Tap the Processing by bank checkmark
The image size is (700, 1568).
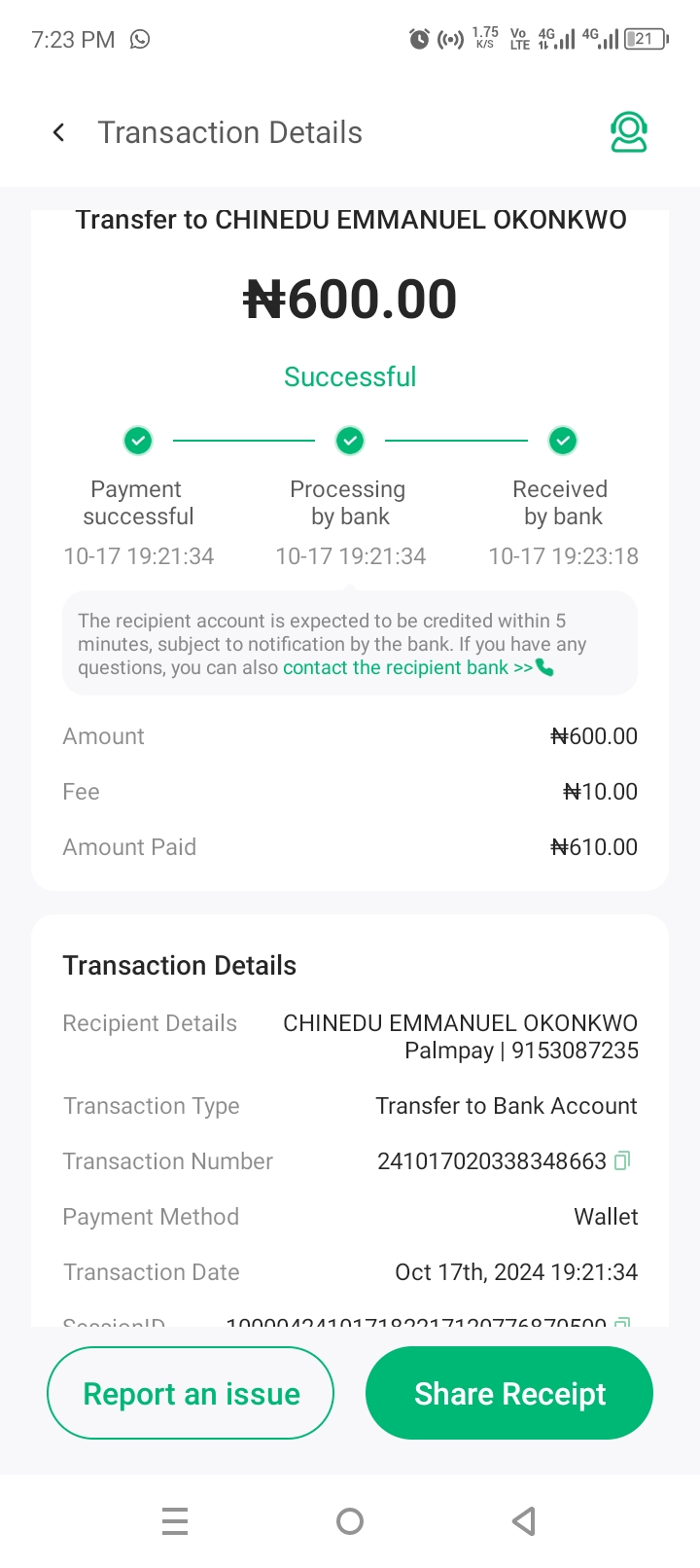point(350,441)
